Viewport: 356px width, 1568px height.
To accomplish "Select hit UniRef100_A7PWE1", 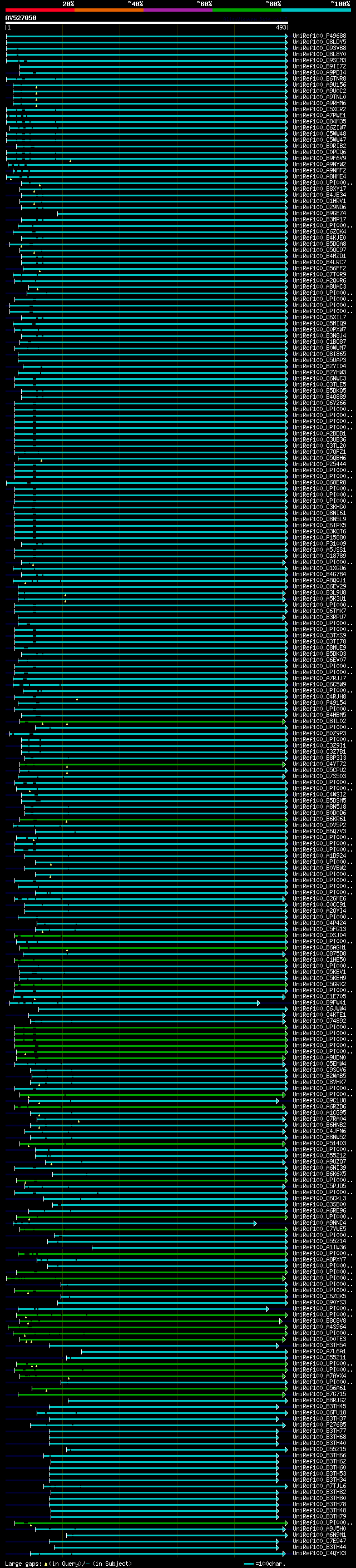I will coord(319,115).
